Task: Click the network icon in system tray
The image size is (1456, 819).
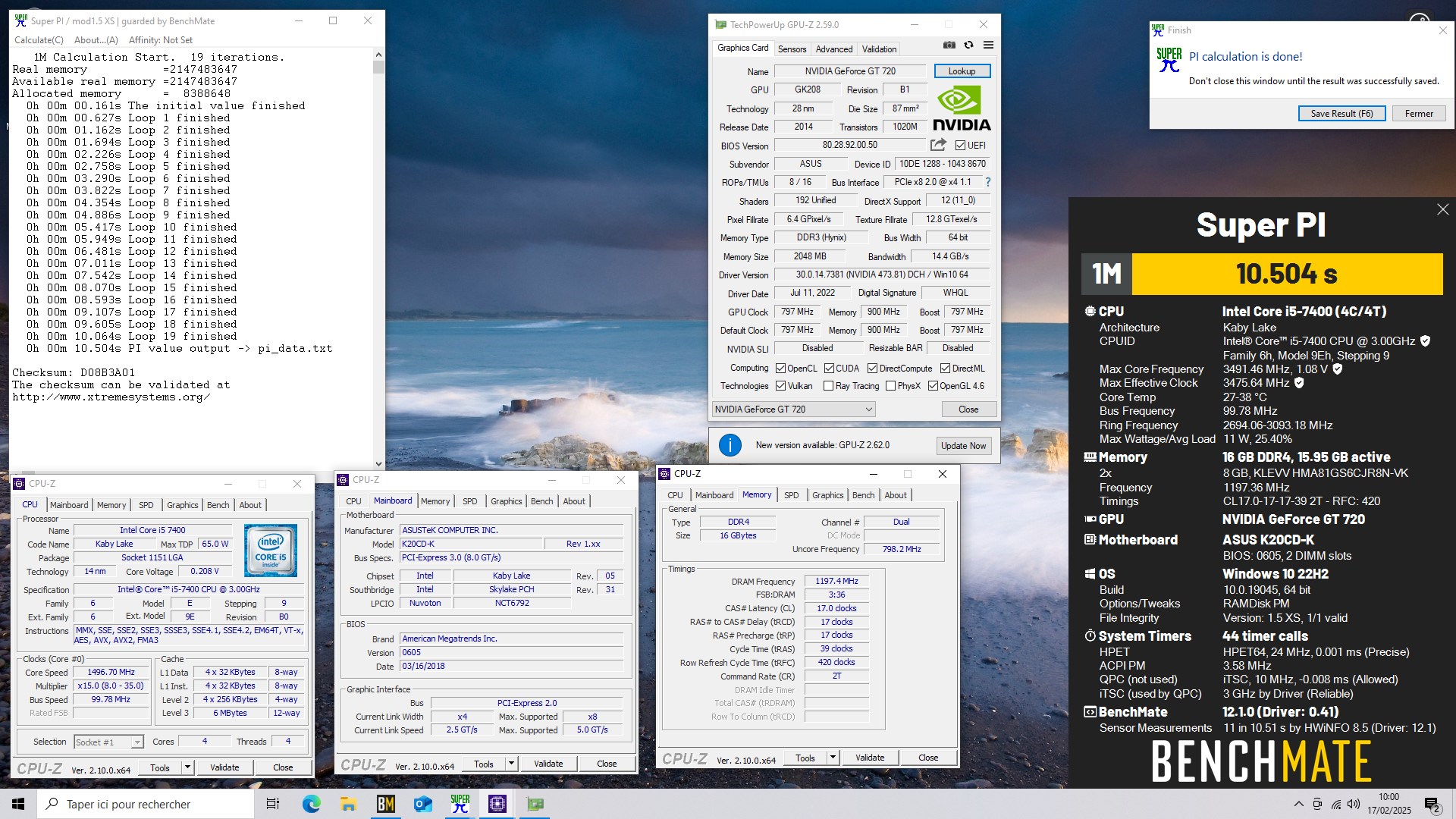Action: tap(1335, 804)
